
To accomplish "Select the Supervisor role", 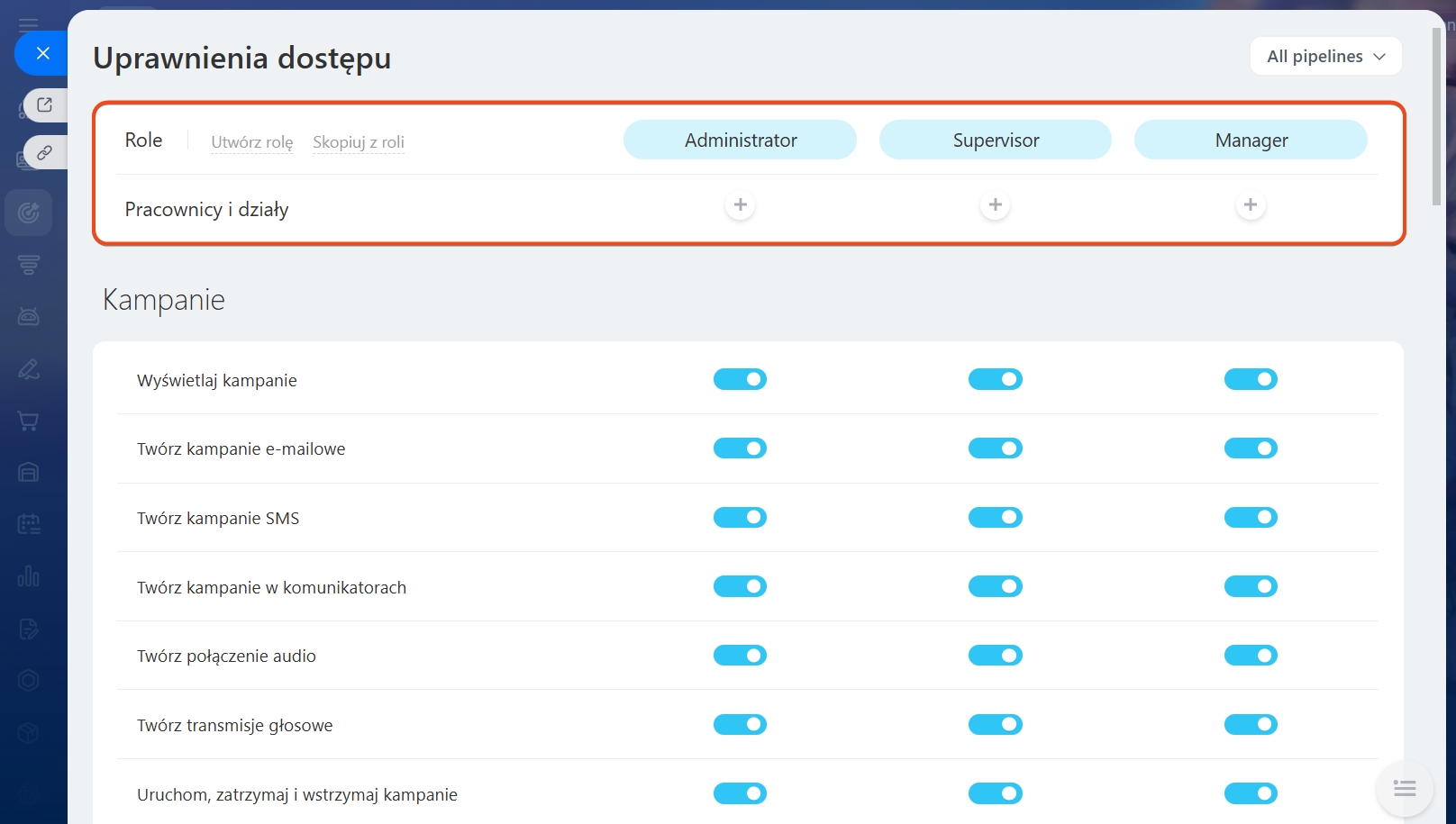I will 996,140.
